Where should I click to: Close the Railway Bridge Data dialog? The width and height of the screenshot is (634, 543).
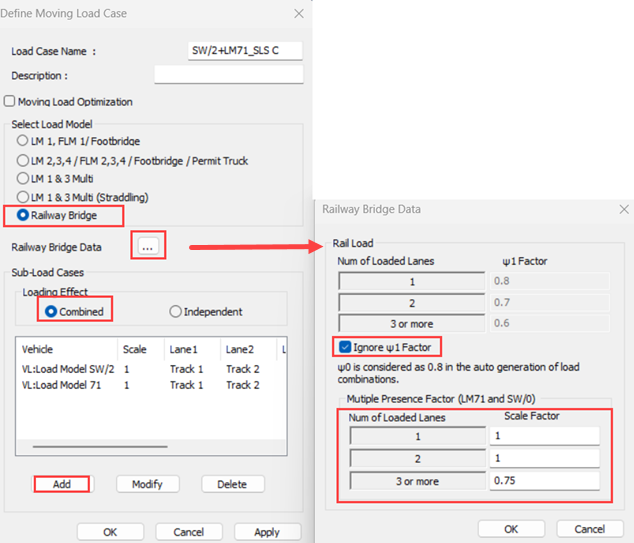pos(624,209)
